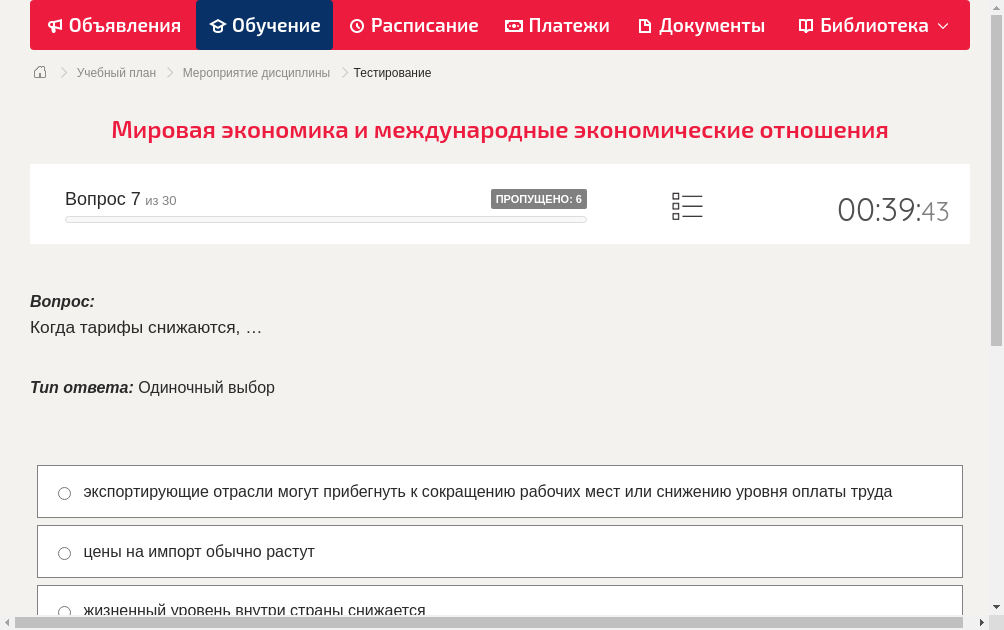Screen dimensions: 1004x630
Task: Click the home icon in the breadcrumb
Action: pos(40,72)
